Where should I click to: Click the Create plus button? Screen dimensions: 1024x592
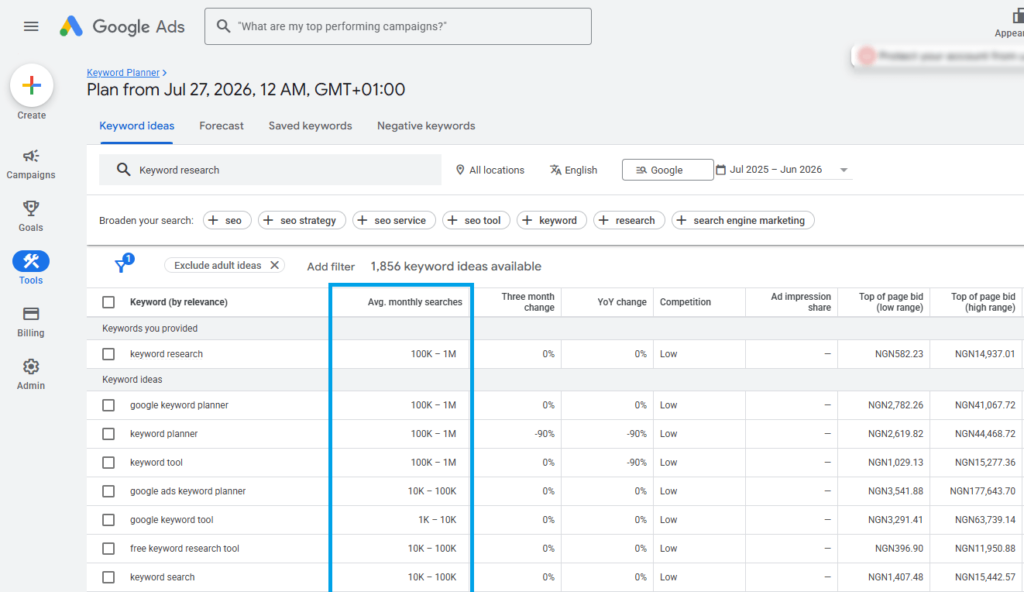pos(31,86)
